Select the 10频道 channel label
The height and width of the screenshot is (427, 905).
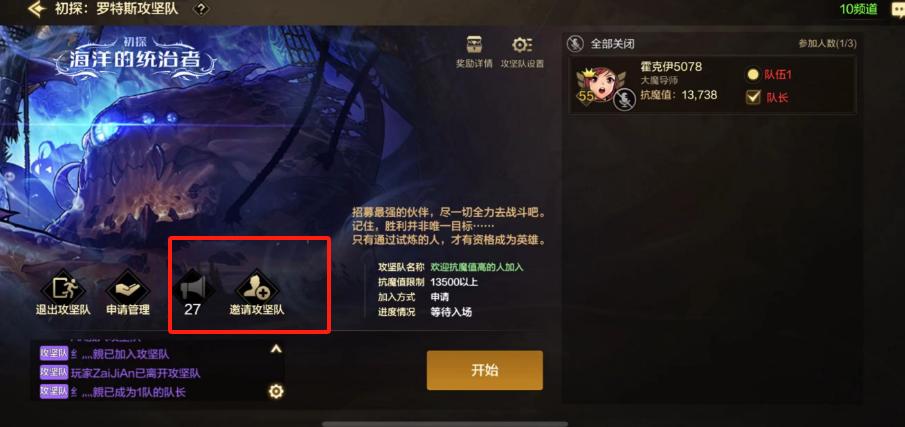858,9
